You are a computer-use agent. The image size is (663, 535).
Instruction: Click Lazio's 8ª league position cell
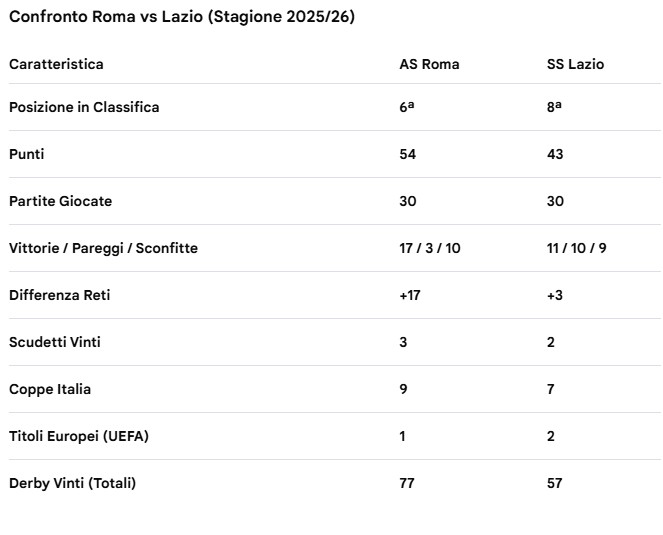[554, 107]
